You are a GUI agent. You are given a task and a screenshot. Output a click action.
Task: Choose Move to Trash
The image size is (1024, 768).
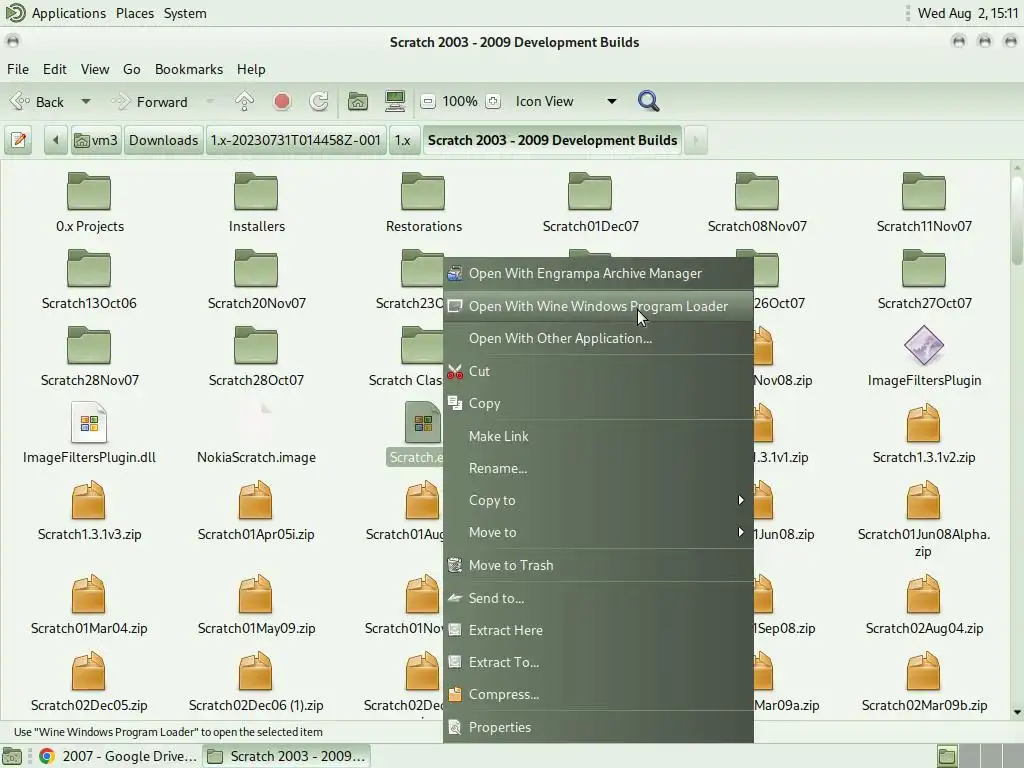pyautogui.click(x=598, y=566)
